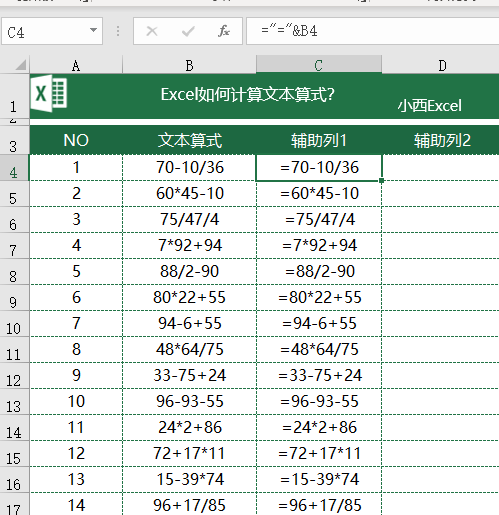
Task: Click NO cell with value 13
Action: point(76,480)
